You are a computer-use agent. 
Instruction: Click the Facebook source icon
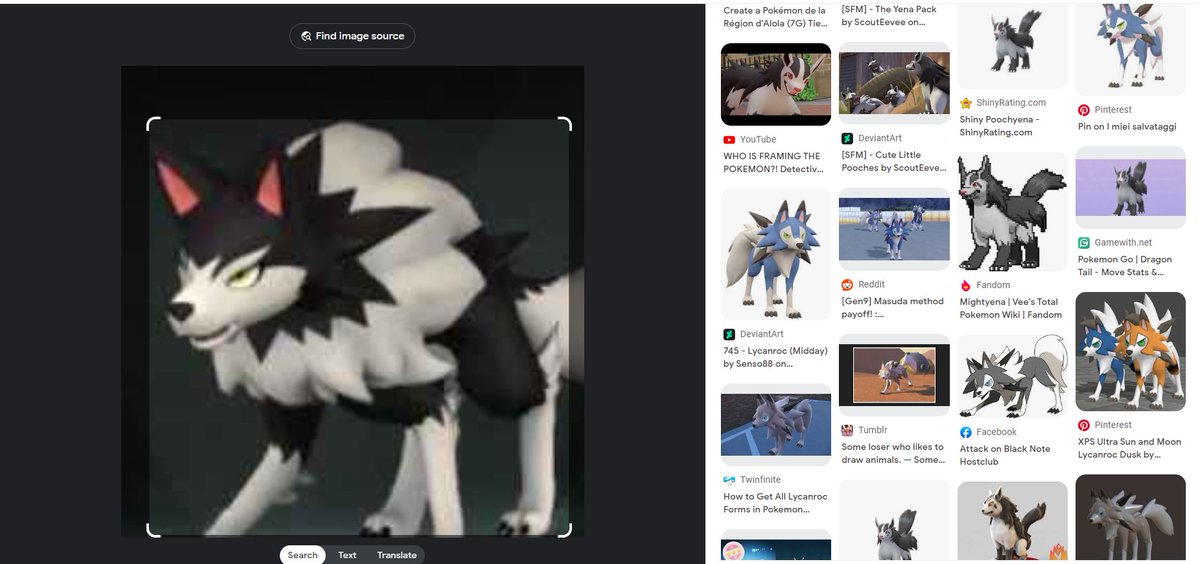tap(966, 433)
